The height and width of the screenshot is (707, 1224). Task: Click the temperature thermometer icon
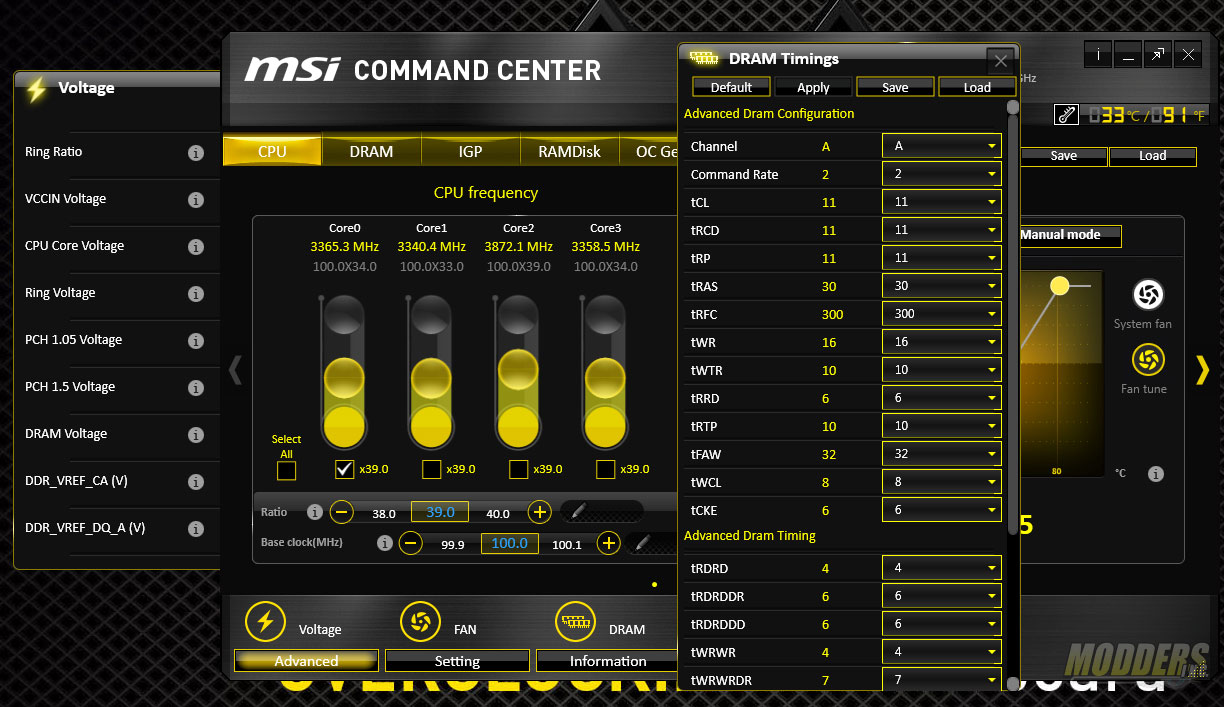(x=1067, y=115)
